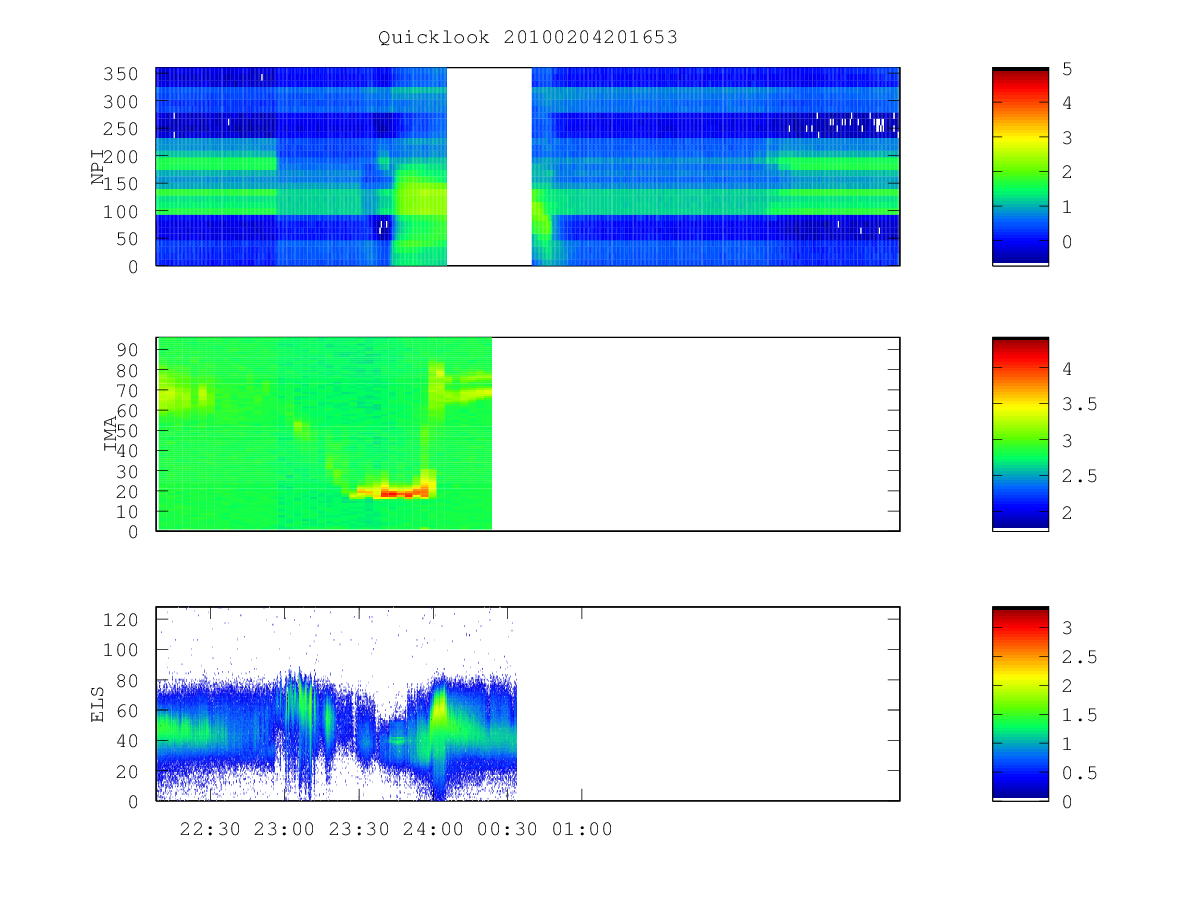Click the IMA axis label

coord(112,434)
